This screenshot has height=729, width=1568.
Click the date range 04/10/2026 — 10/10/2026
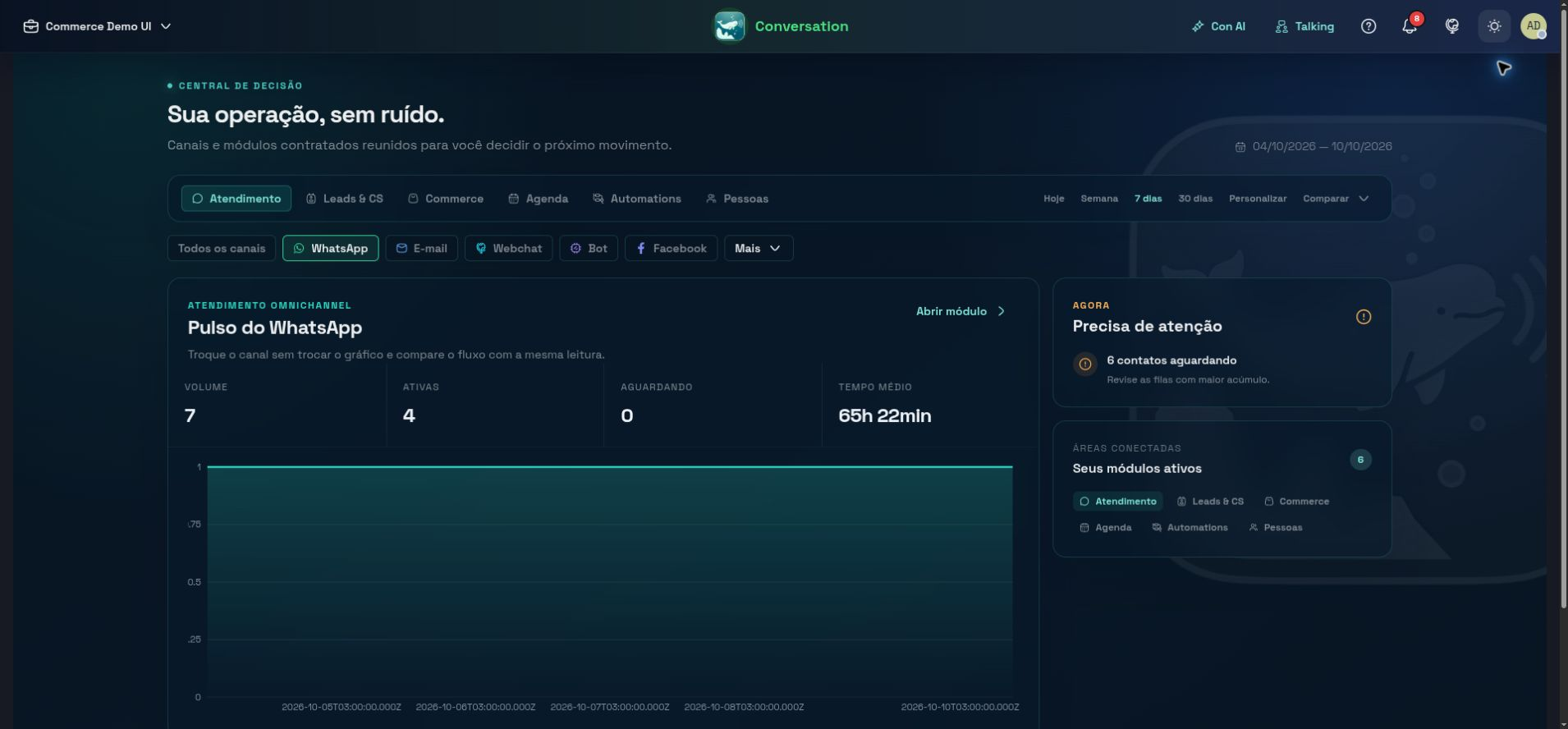click(1314, 146)
